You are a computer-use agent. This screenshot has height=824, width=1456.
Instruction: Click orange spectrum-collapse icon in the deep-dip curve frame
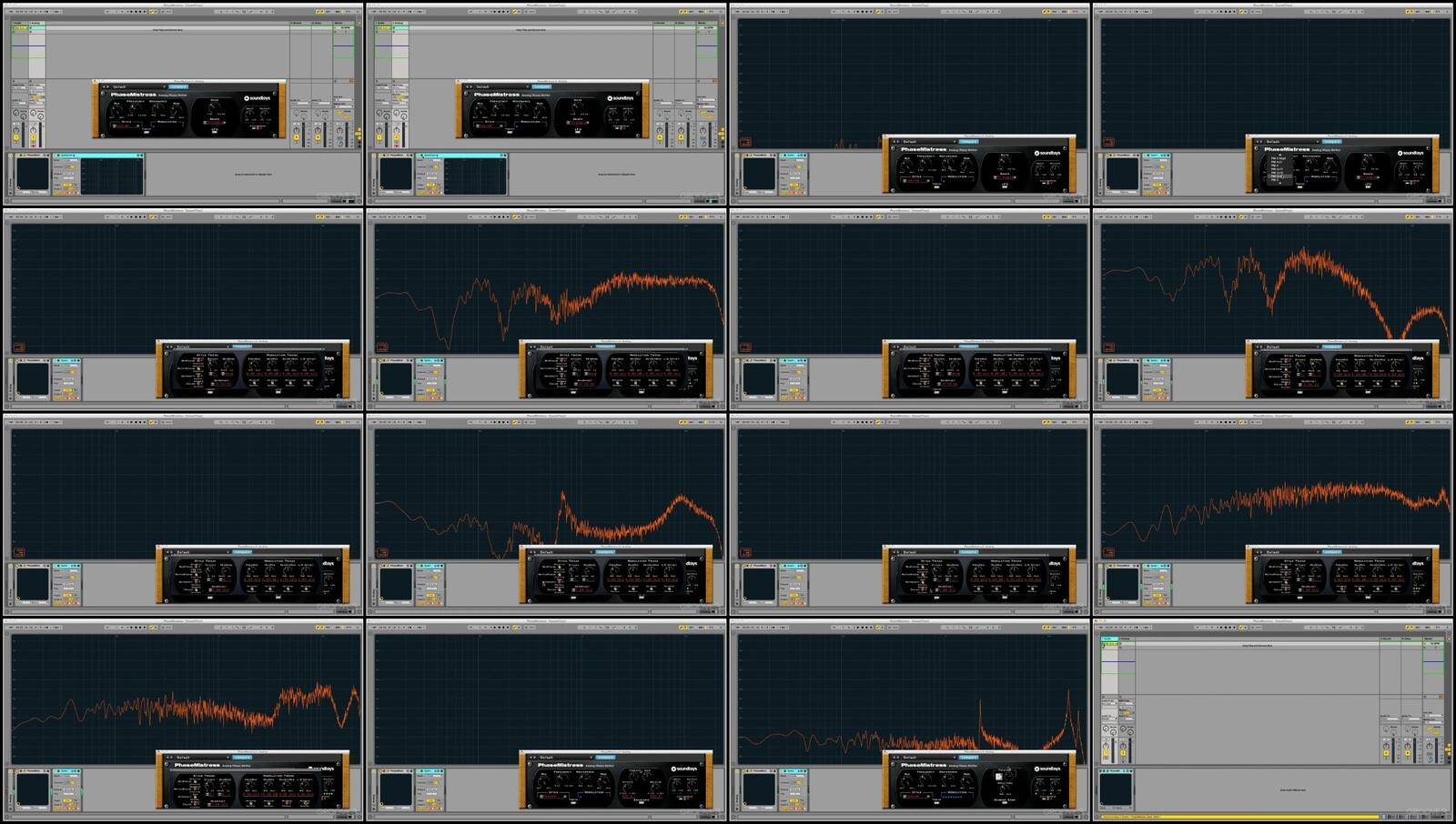pyautogui.click(x=1109, y=347)
